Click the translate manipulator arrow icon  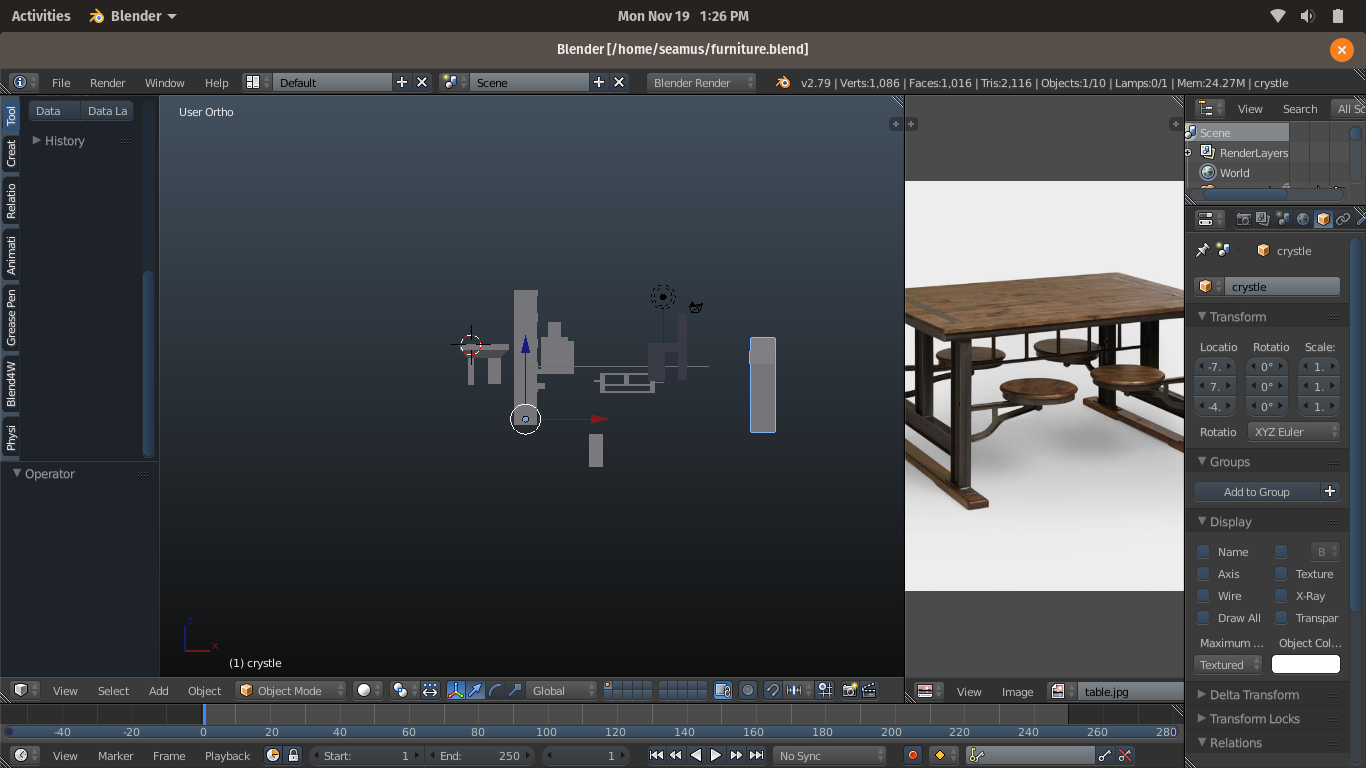[475, 691]
